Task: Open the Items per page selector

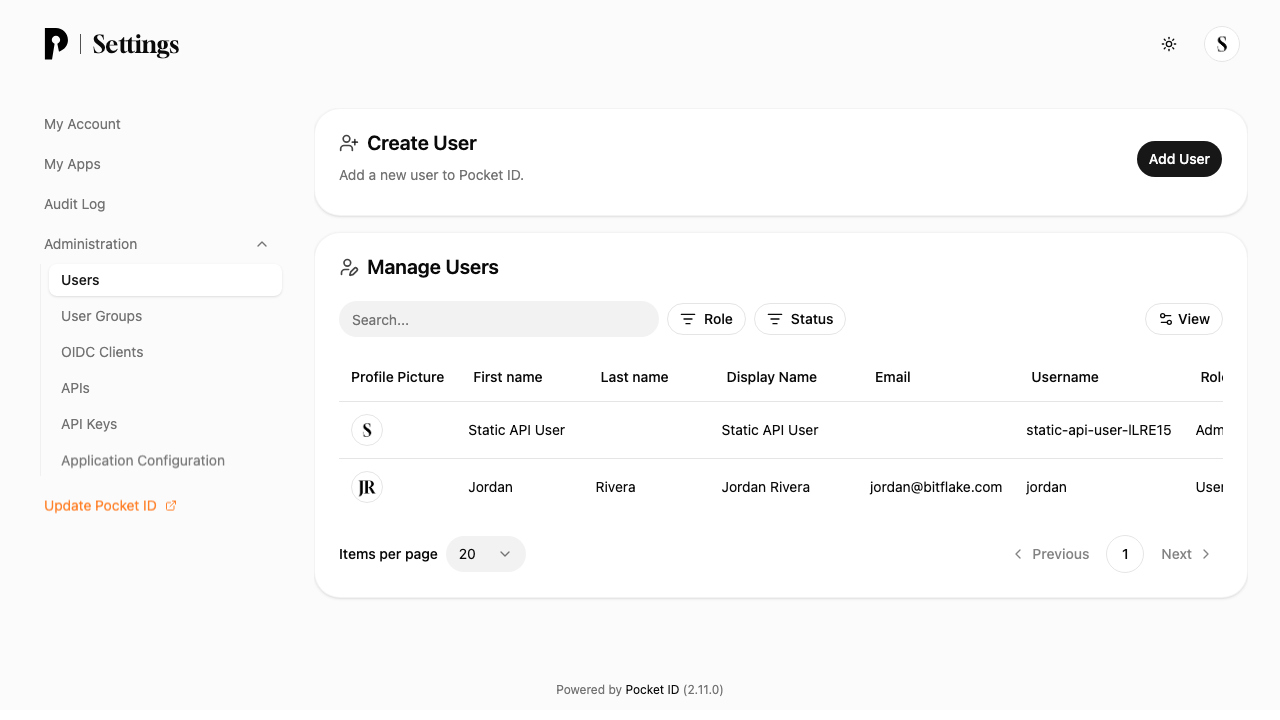Action: (486, 554)
